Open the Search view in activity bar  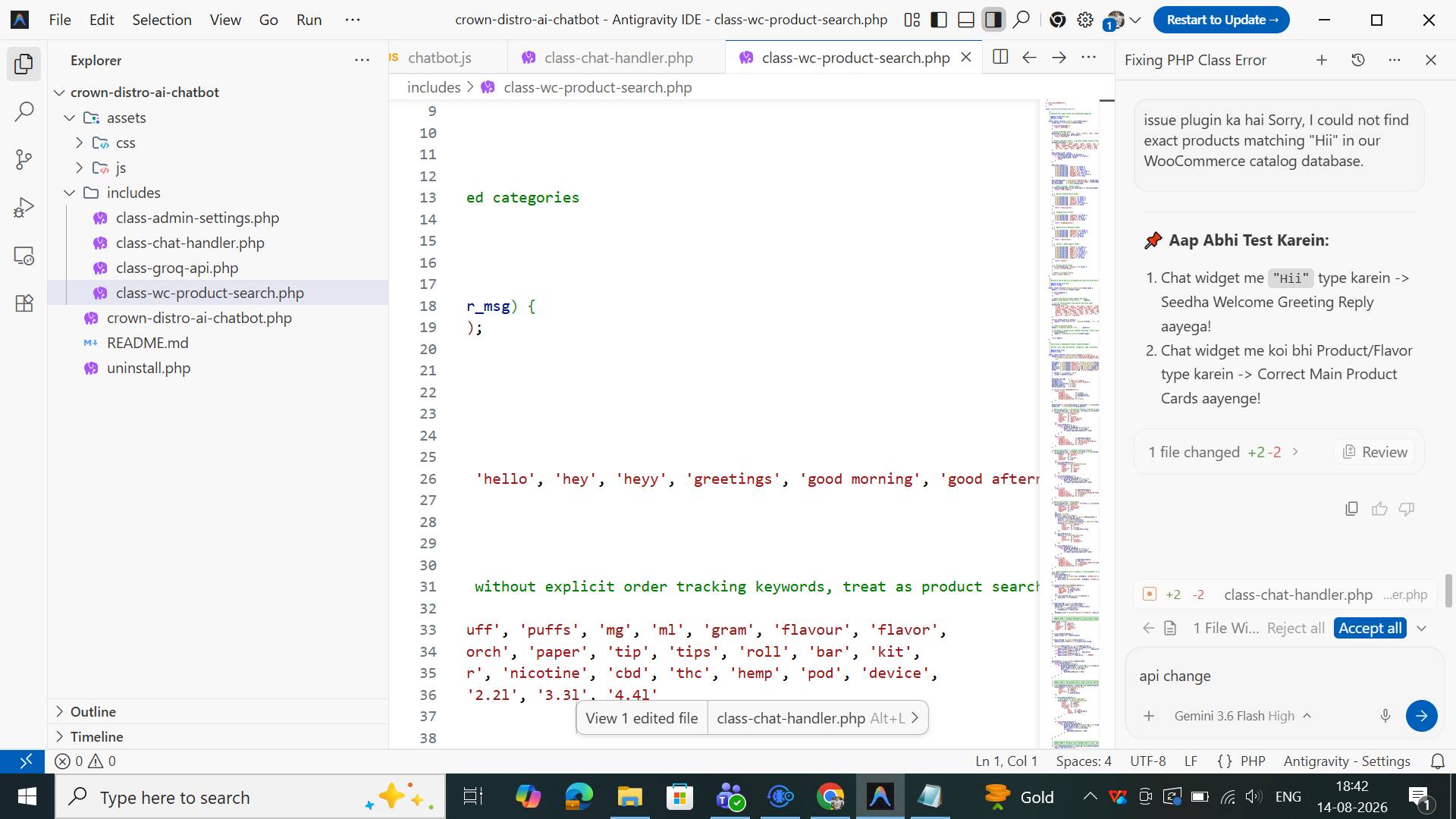(24, 112)
